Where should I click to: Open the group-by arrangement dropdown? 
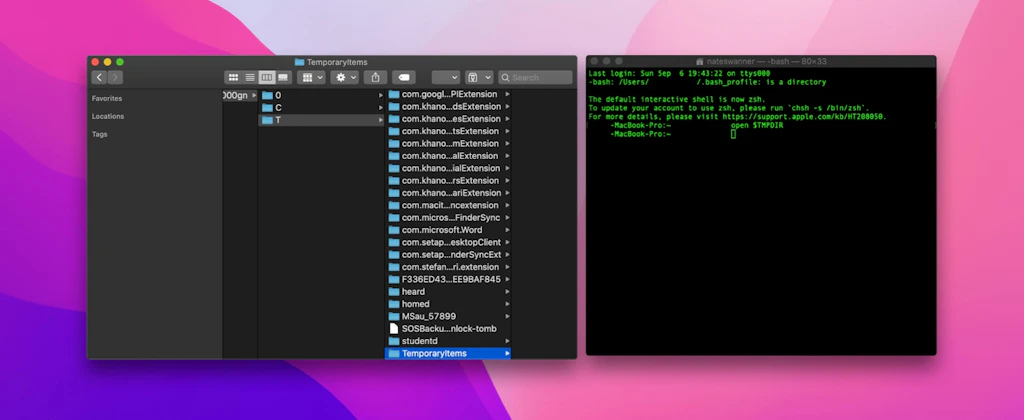pos(311,78)
